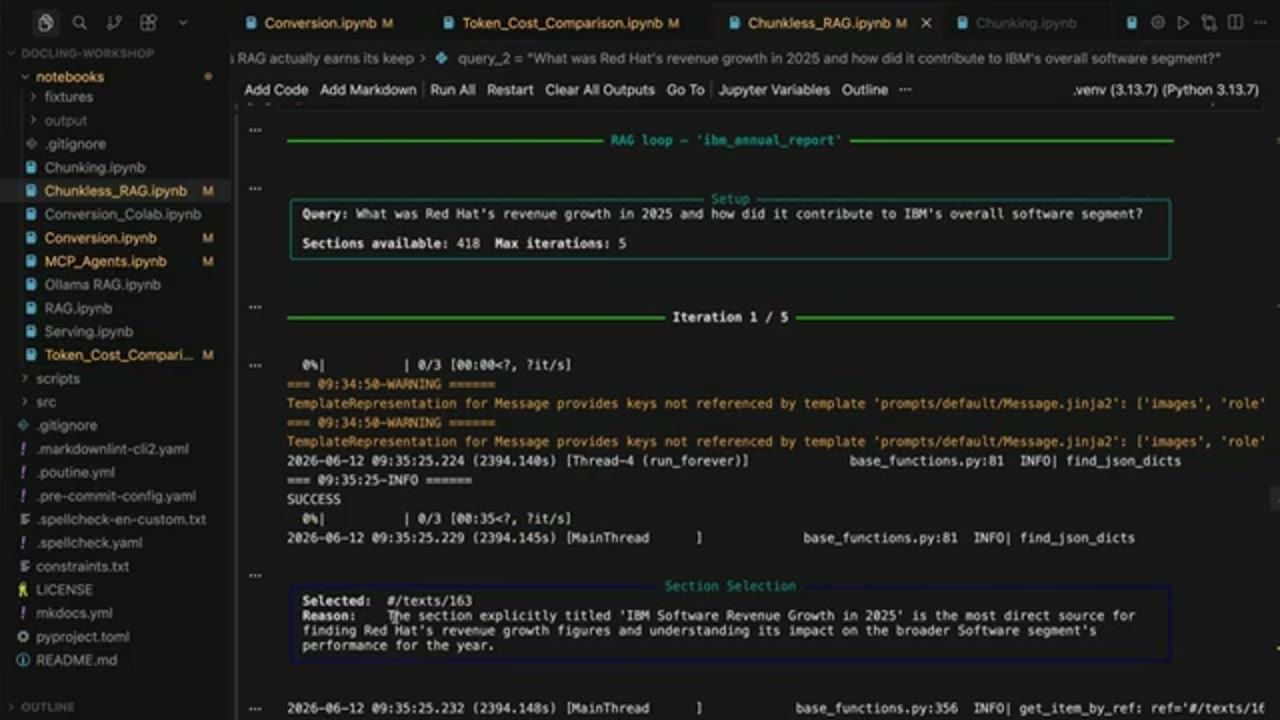This screenshot has width=1280, height=720.
Task: Click Run All in notebook toolbar
Action: pyautogui.click(x=453, y=90)
